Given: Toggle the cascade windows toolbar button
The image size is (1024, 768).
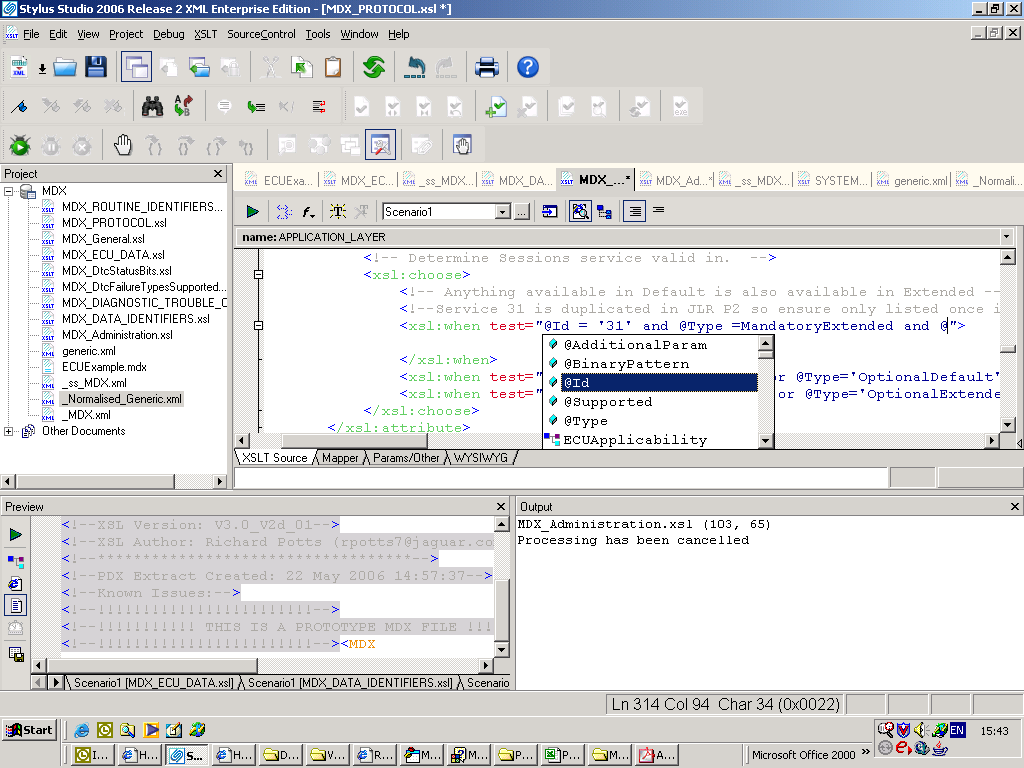Looking at the screenshot, I should pos(136,67).
